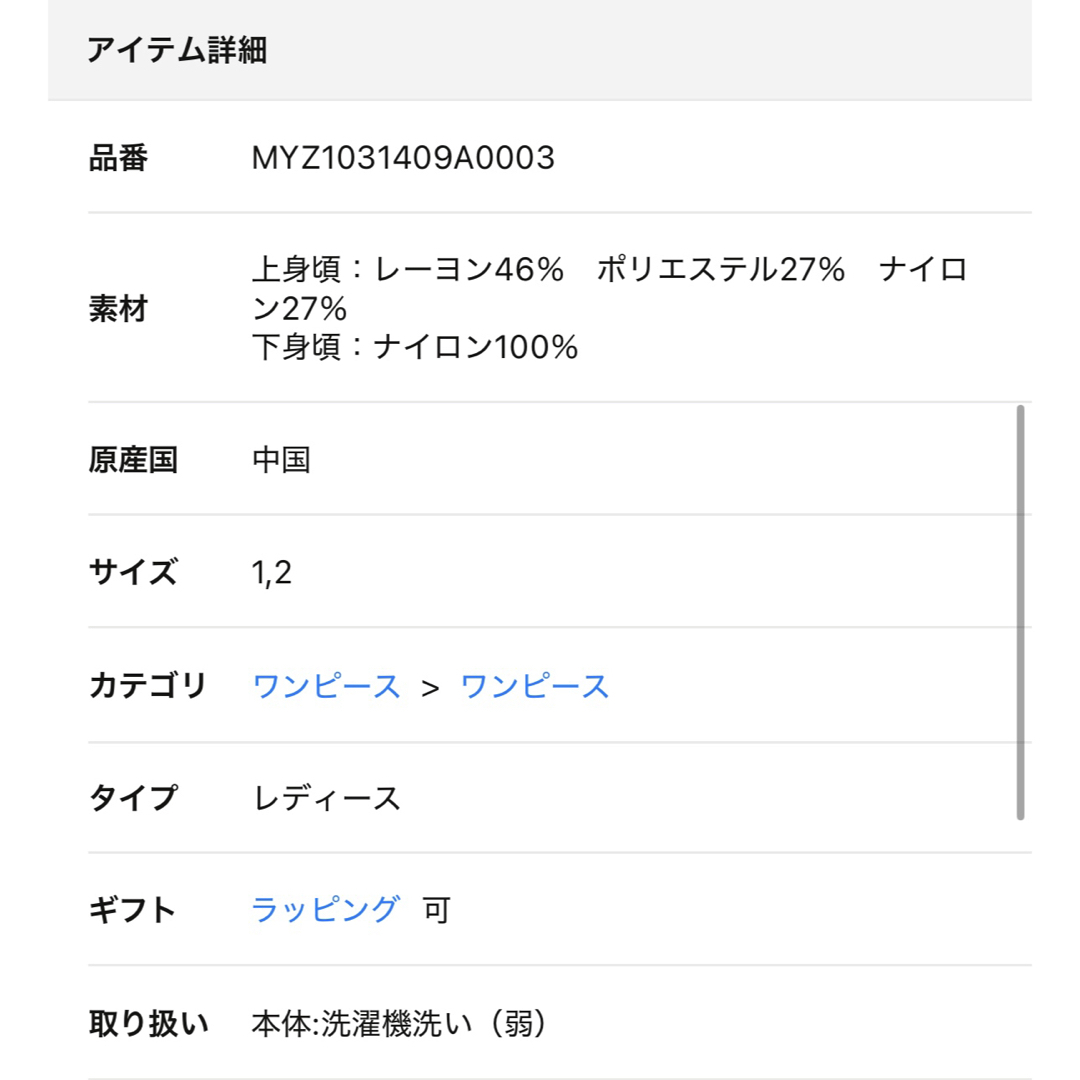Click the 上身頃 material composition text
Screen dimensions: 1080x1080
tap(610, 288)
